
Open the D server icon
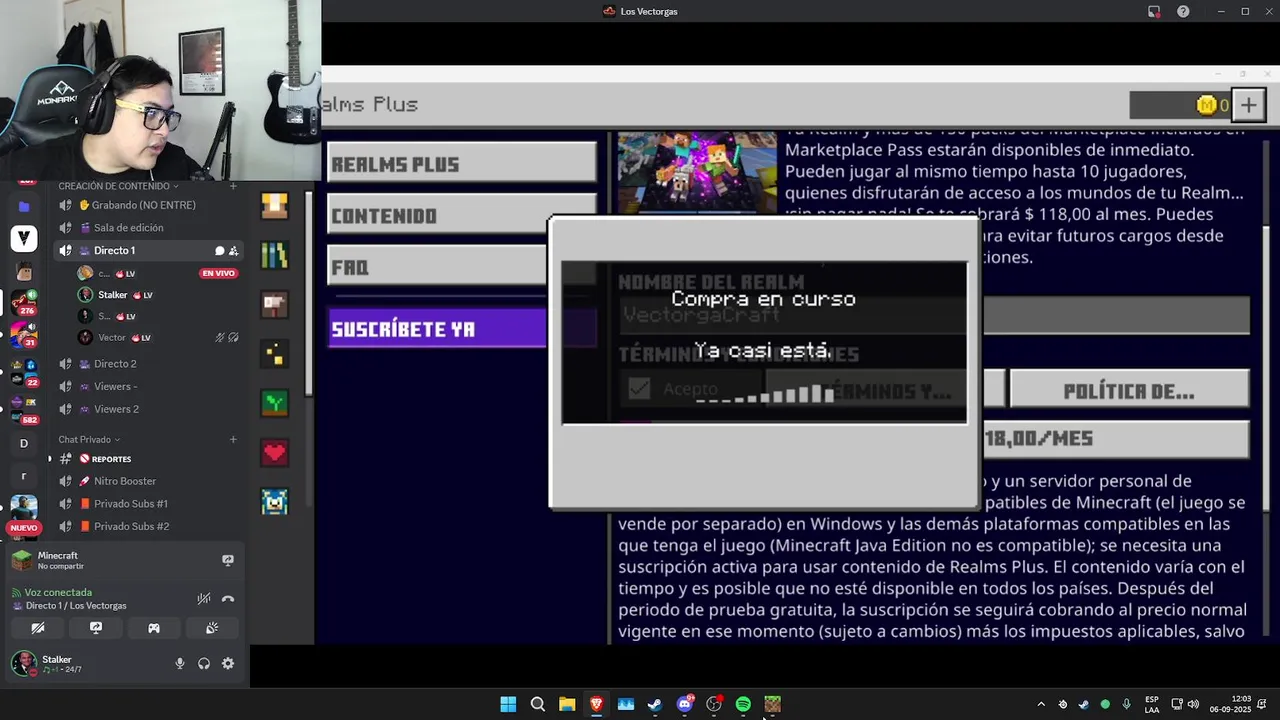click(24, 443)
